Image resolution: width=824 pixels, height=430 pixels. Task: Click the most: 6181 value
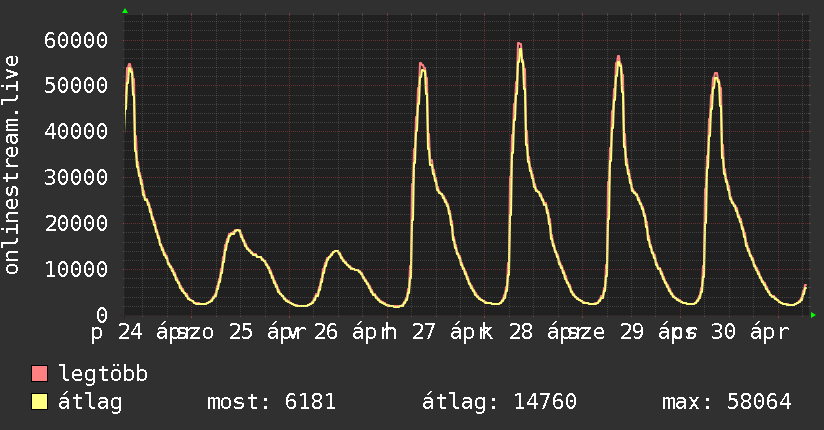pyautogui.click(x=271, y=402)
